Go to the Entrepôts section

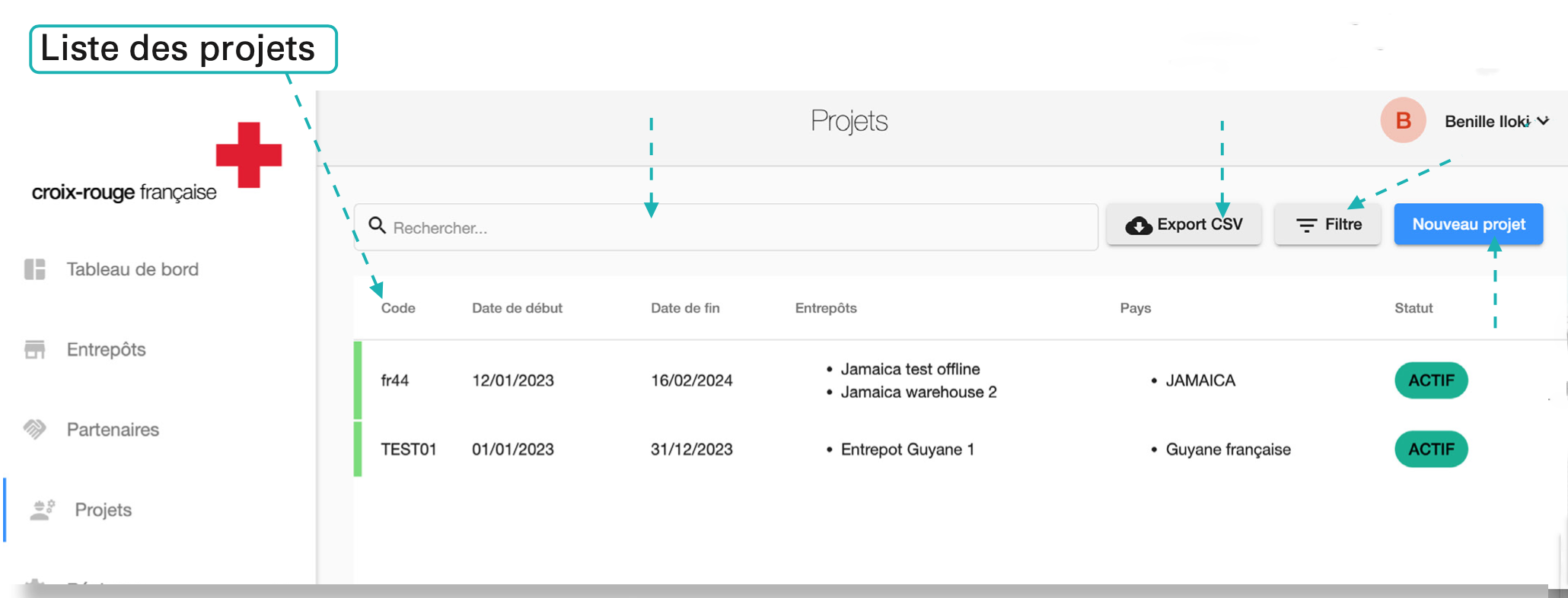coord(107,349)
